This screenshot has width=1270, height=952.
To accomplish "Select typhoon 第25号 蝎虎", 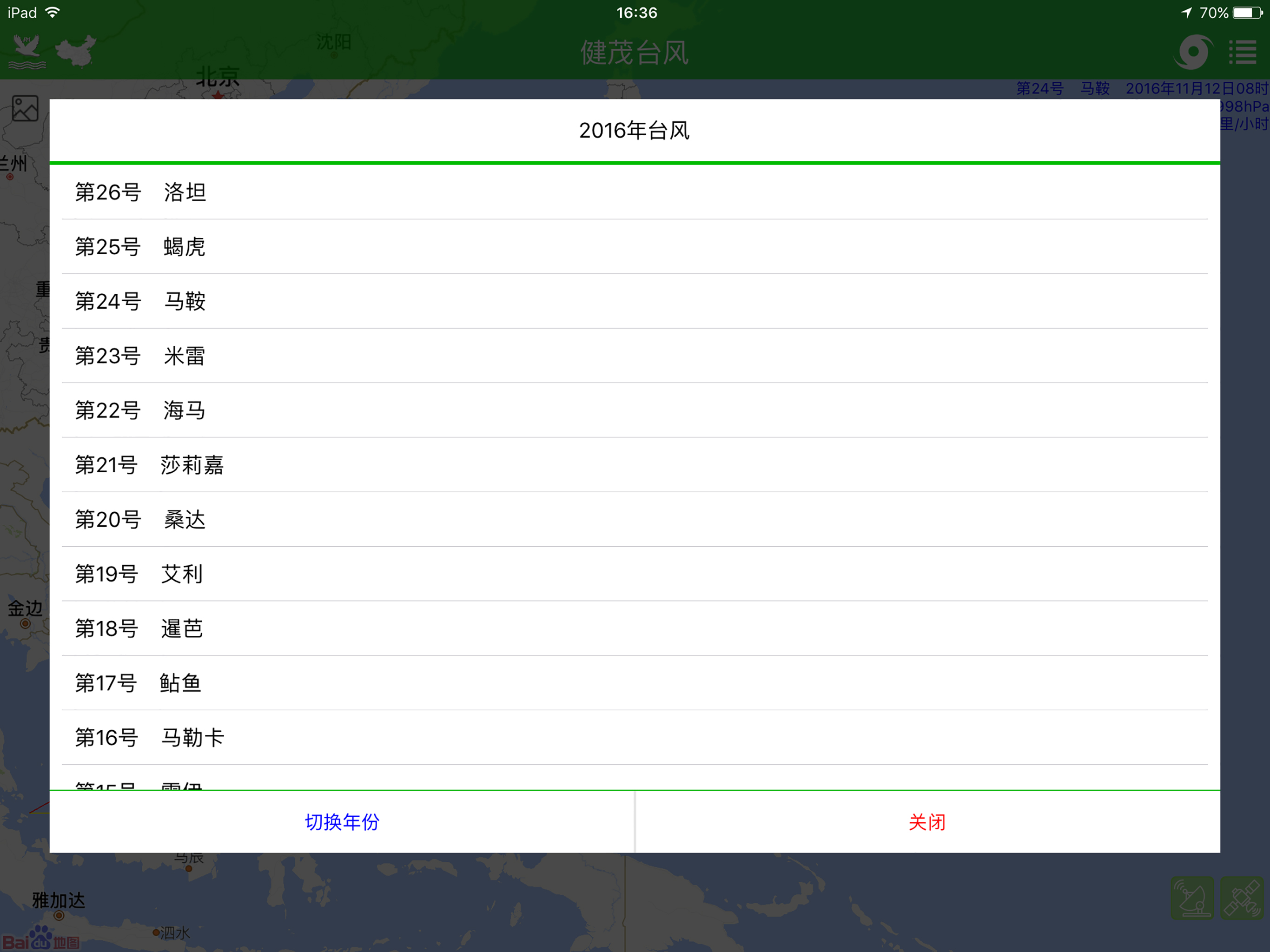I will [635, 247].
